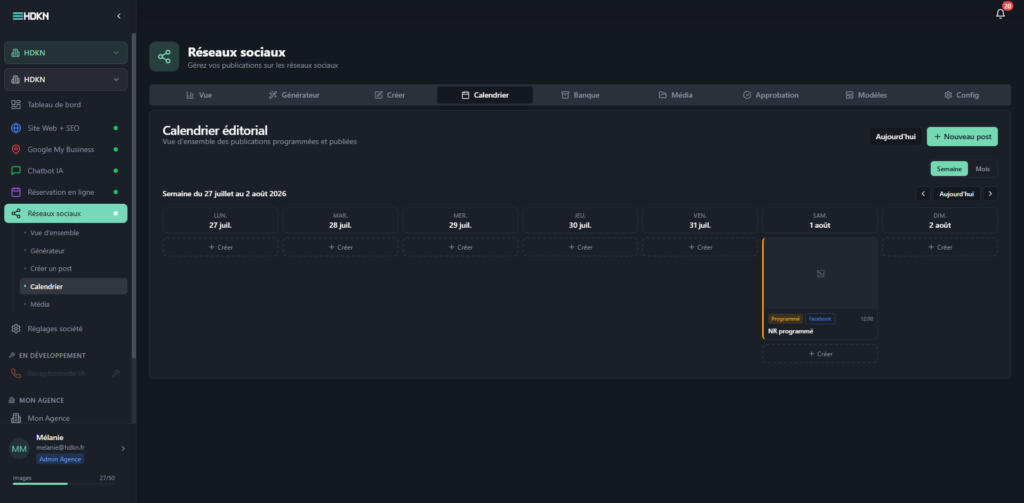This screenshot has width=1024, height=503.
Task: Open the Générateur tab
Action: tap(295, 95)
